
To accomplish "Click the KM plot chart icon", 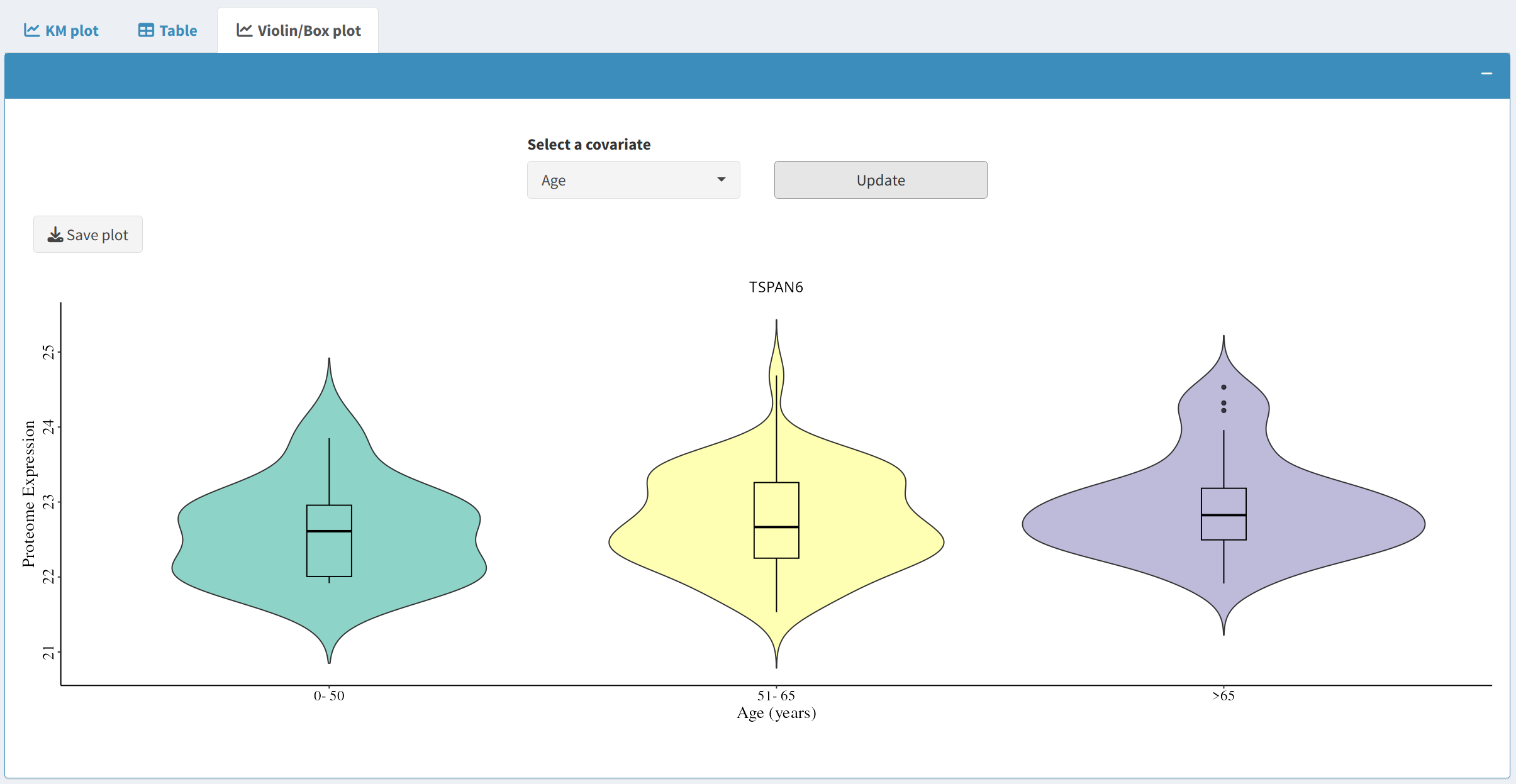I will click(x=31, y=30).
